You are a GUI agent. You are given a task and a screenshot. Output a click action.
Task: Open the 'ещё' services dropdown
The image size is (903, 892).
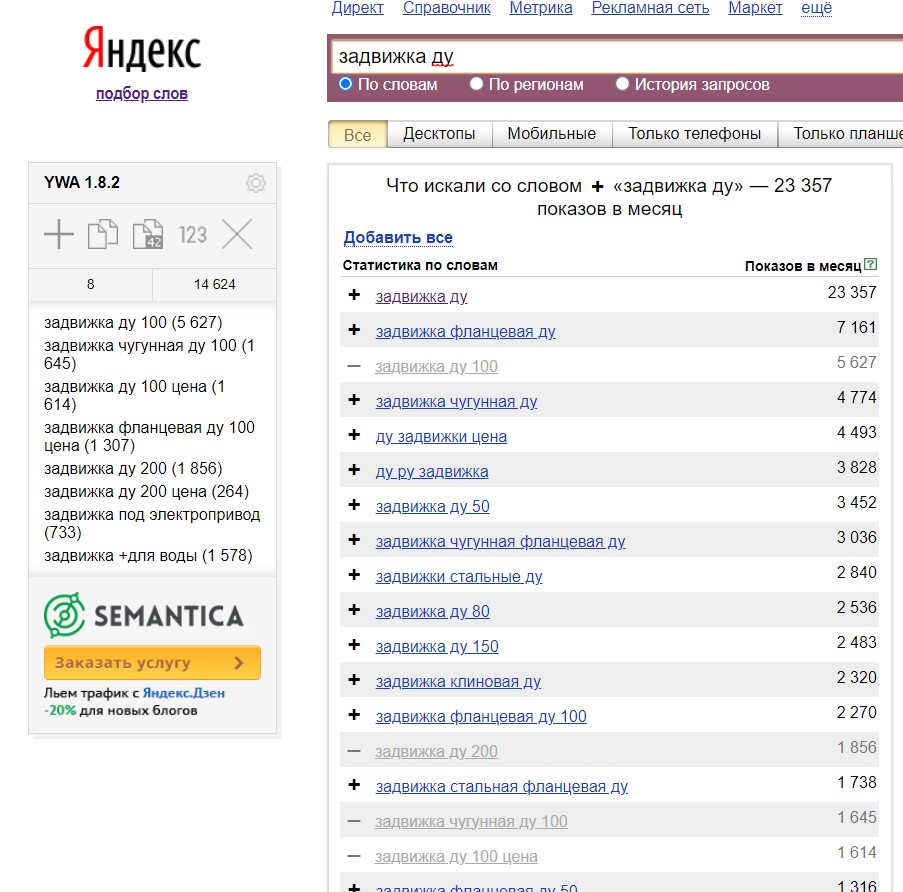pos(817,7)
